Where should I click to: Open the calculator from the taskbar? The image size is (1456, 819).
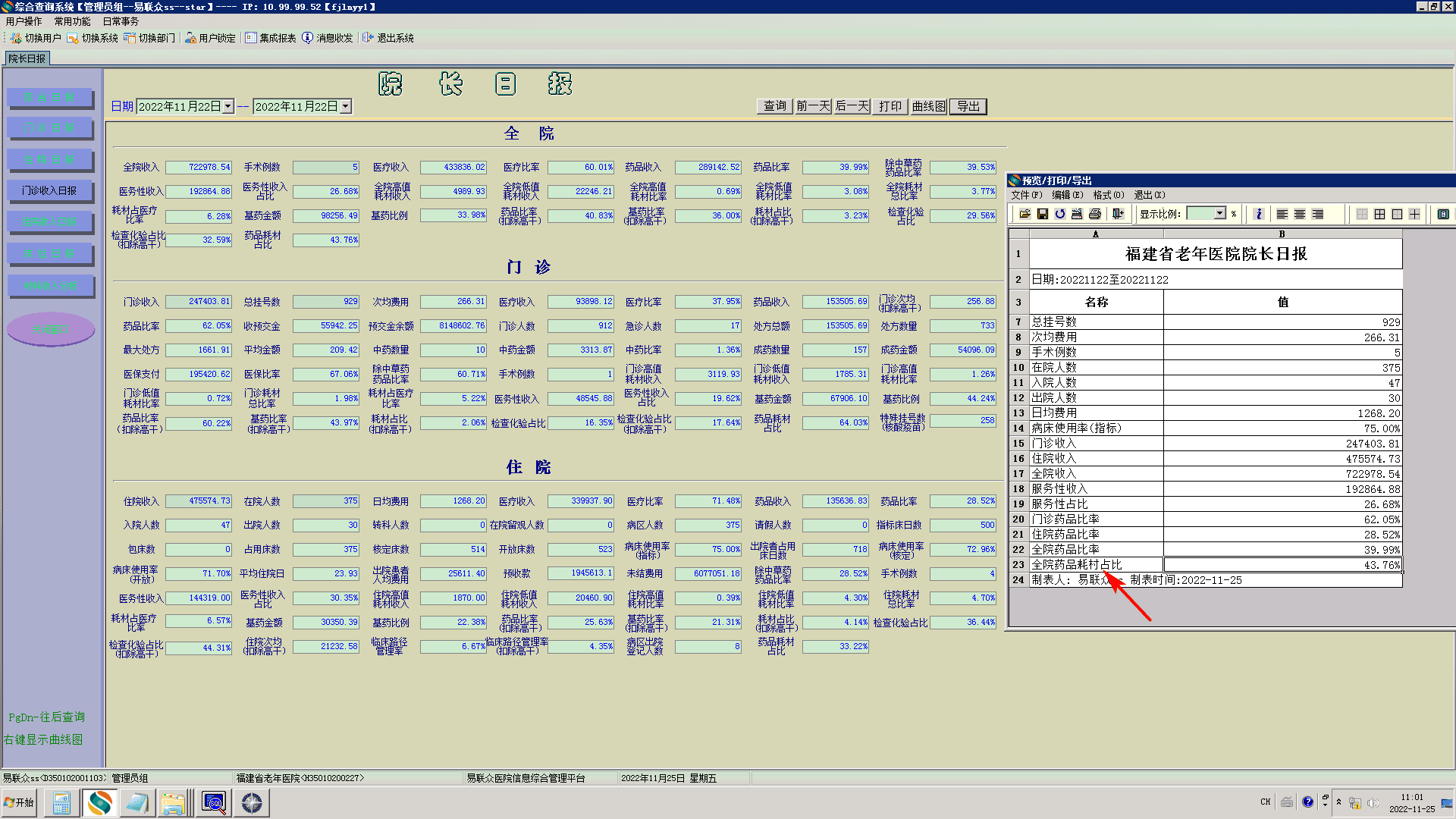[x=61, y=802]
